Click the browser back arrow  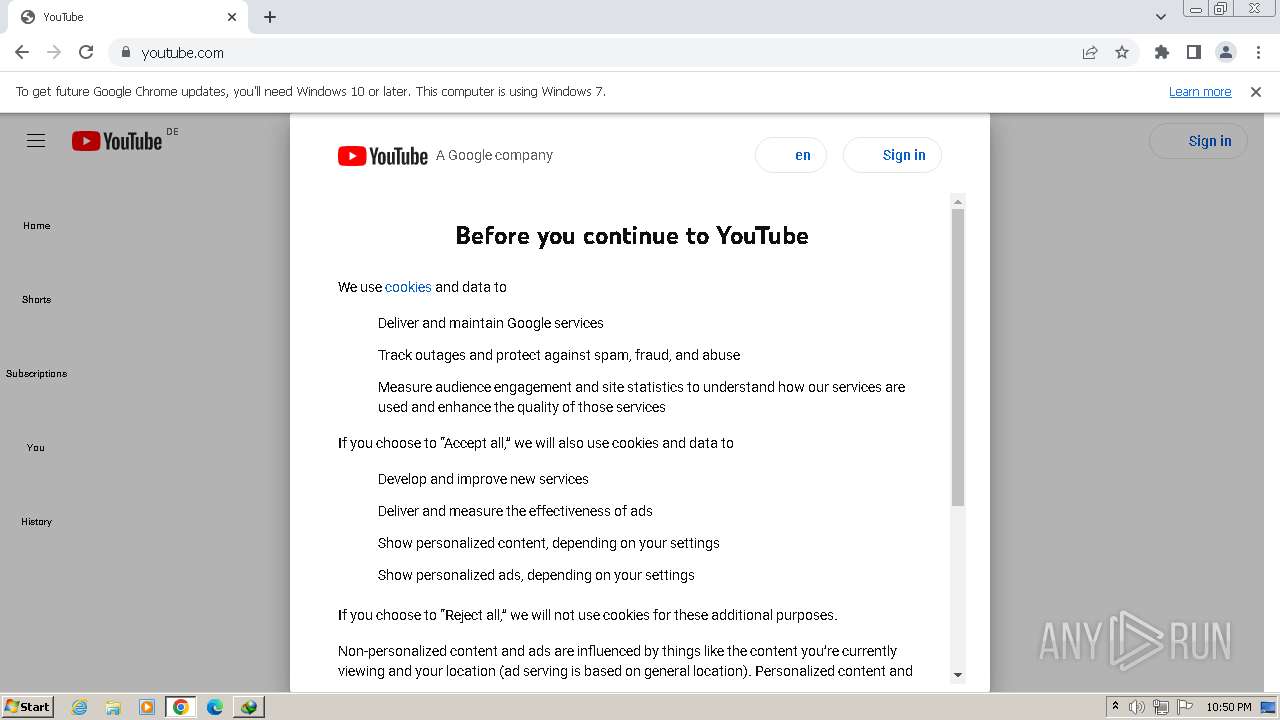tap(22, 52)
